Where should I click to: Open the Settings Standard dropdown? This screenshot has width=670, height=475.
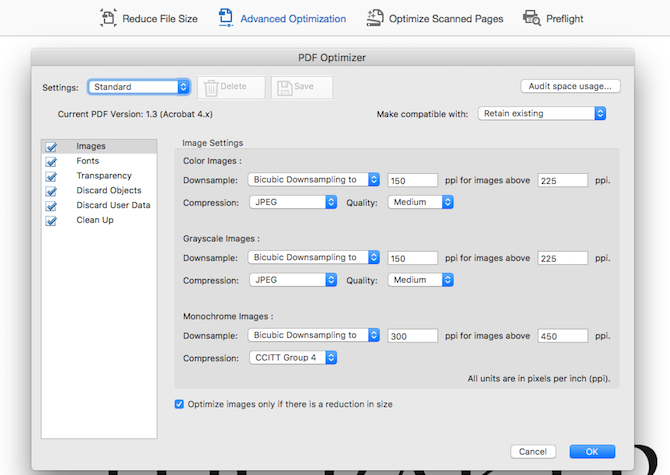point(138,87)
